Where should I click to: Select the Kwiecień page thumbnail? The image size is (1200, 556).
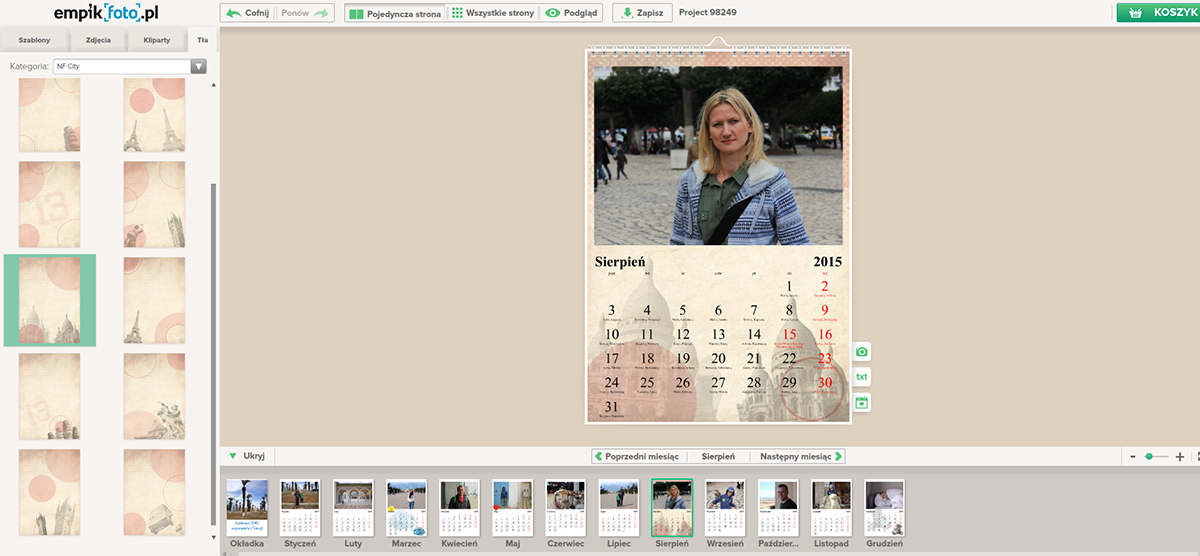click(460, 508)
